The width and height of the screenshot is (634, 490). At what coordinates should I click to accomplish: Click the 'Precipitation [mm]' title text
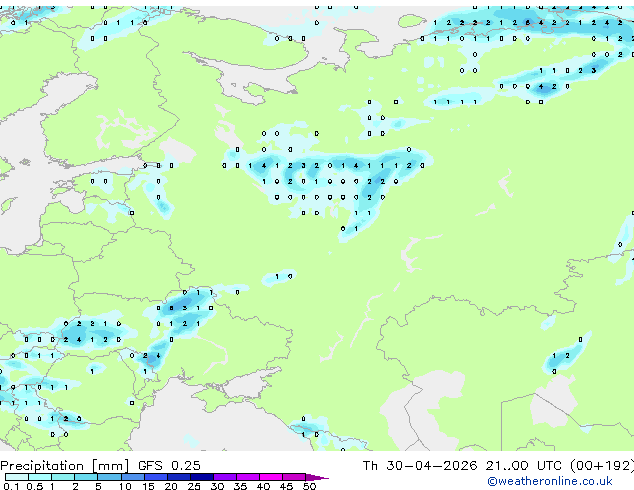65,466
